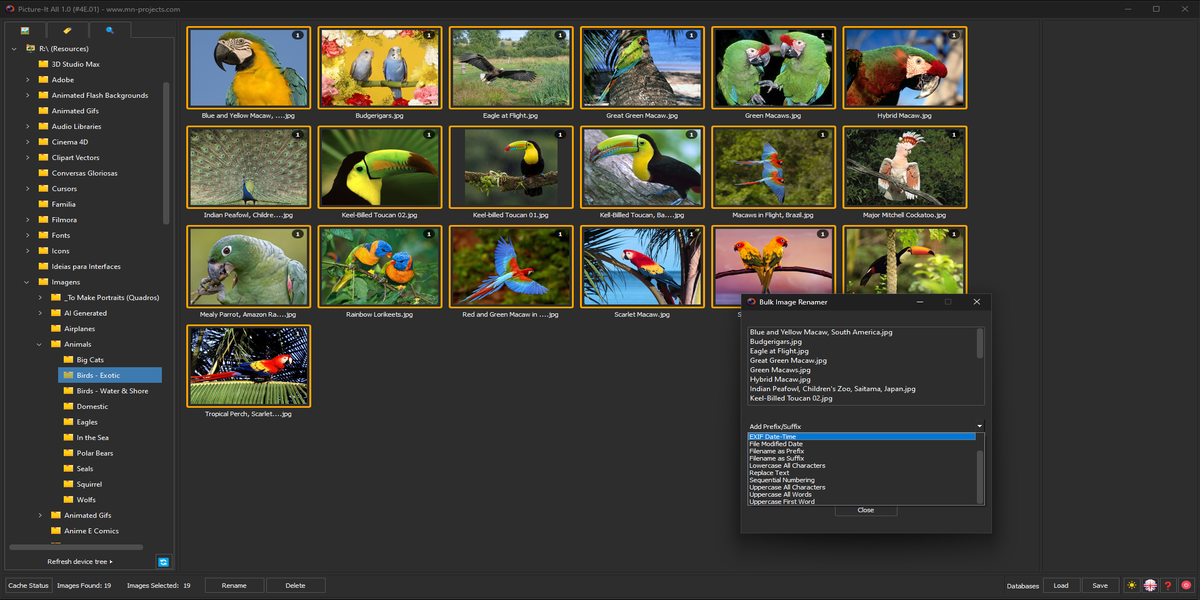
Task: Select the Indian Peafowl thumbnail image
Action: (x=248, y=166)
